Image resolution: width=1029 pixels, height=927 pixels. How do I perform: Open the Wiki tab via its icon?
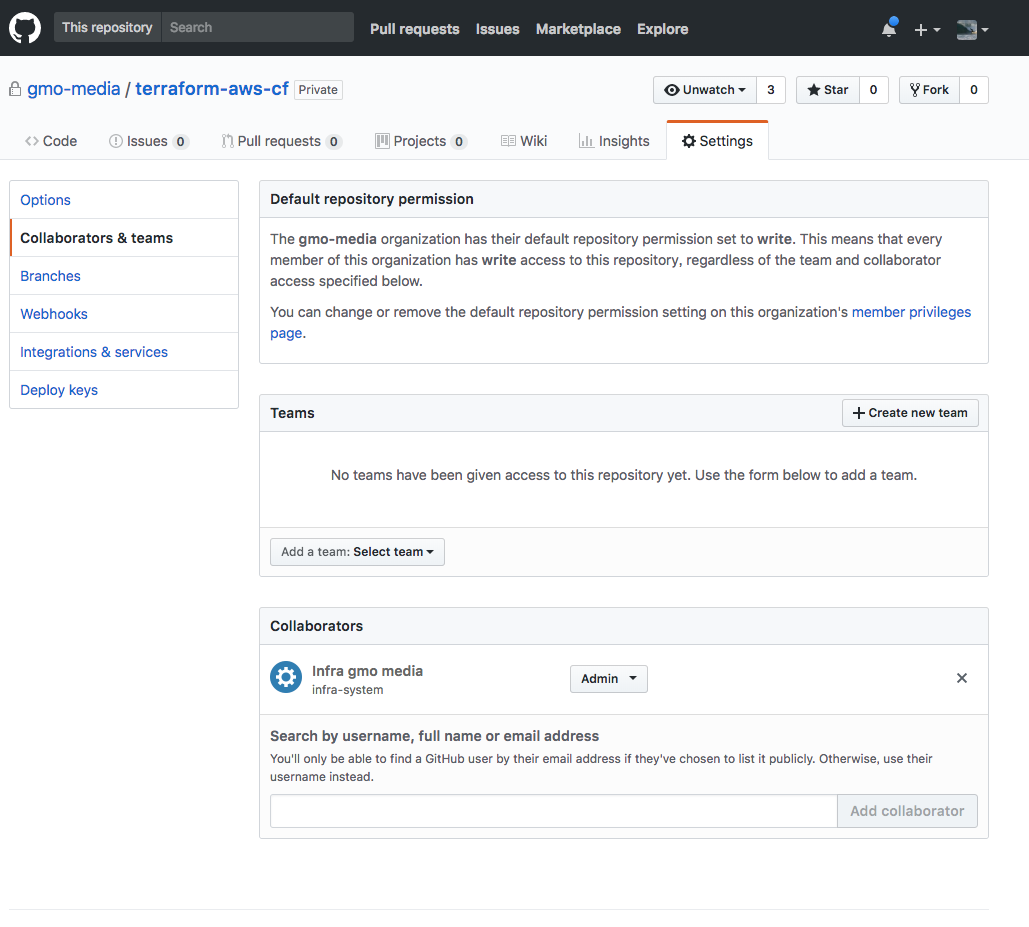[x=508, y=140]
